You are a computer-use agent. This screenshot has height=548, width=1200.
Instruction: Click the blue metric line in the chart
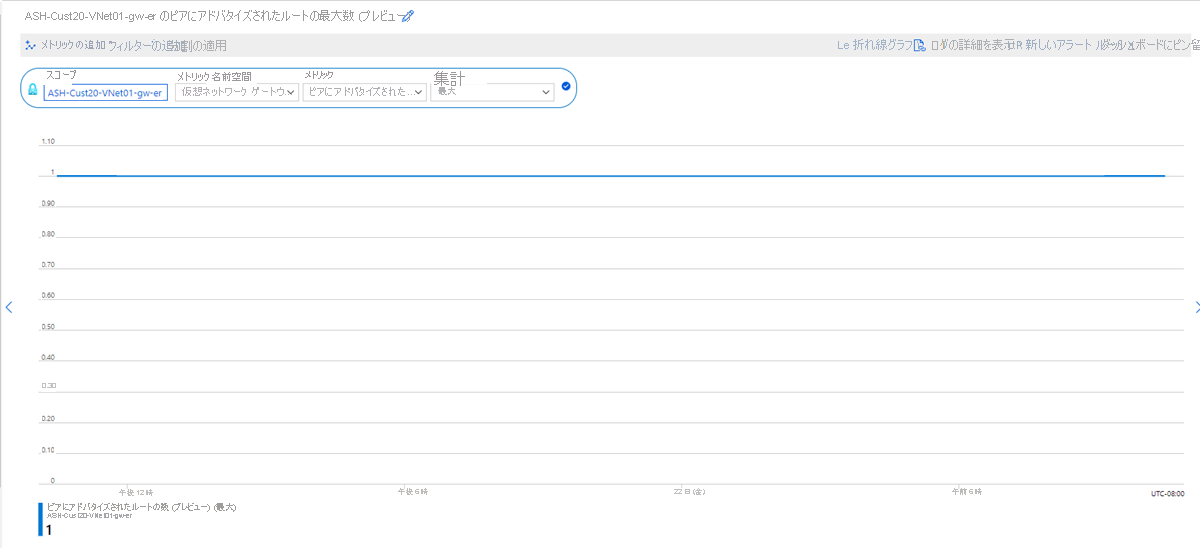click(610, 175)
